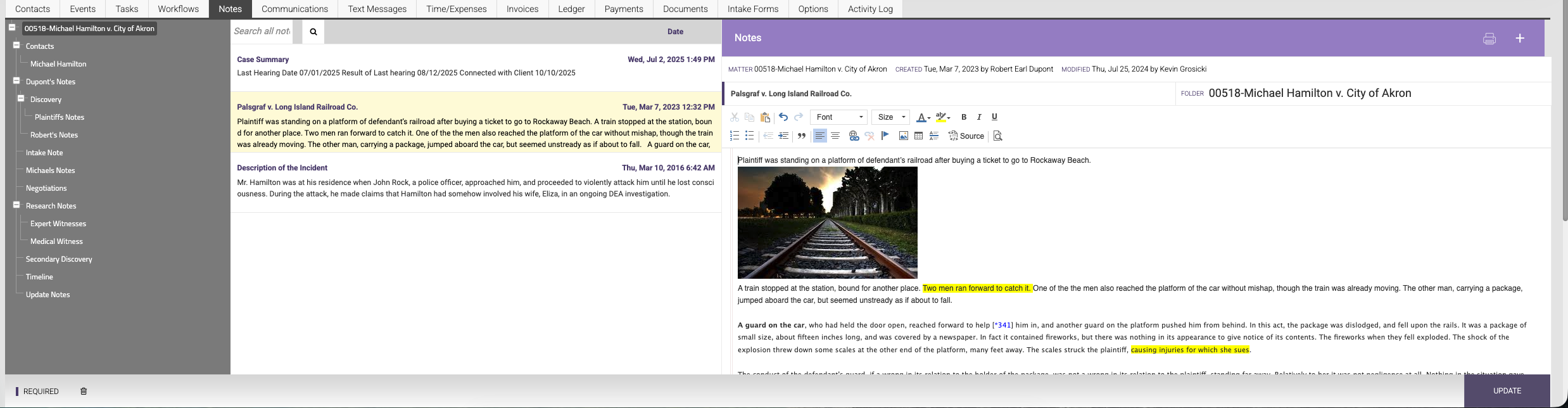Decrease the paragraph indent
This screenshot has width=1568, height=408.
[x=768, y=136]
